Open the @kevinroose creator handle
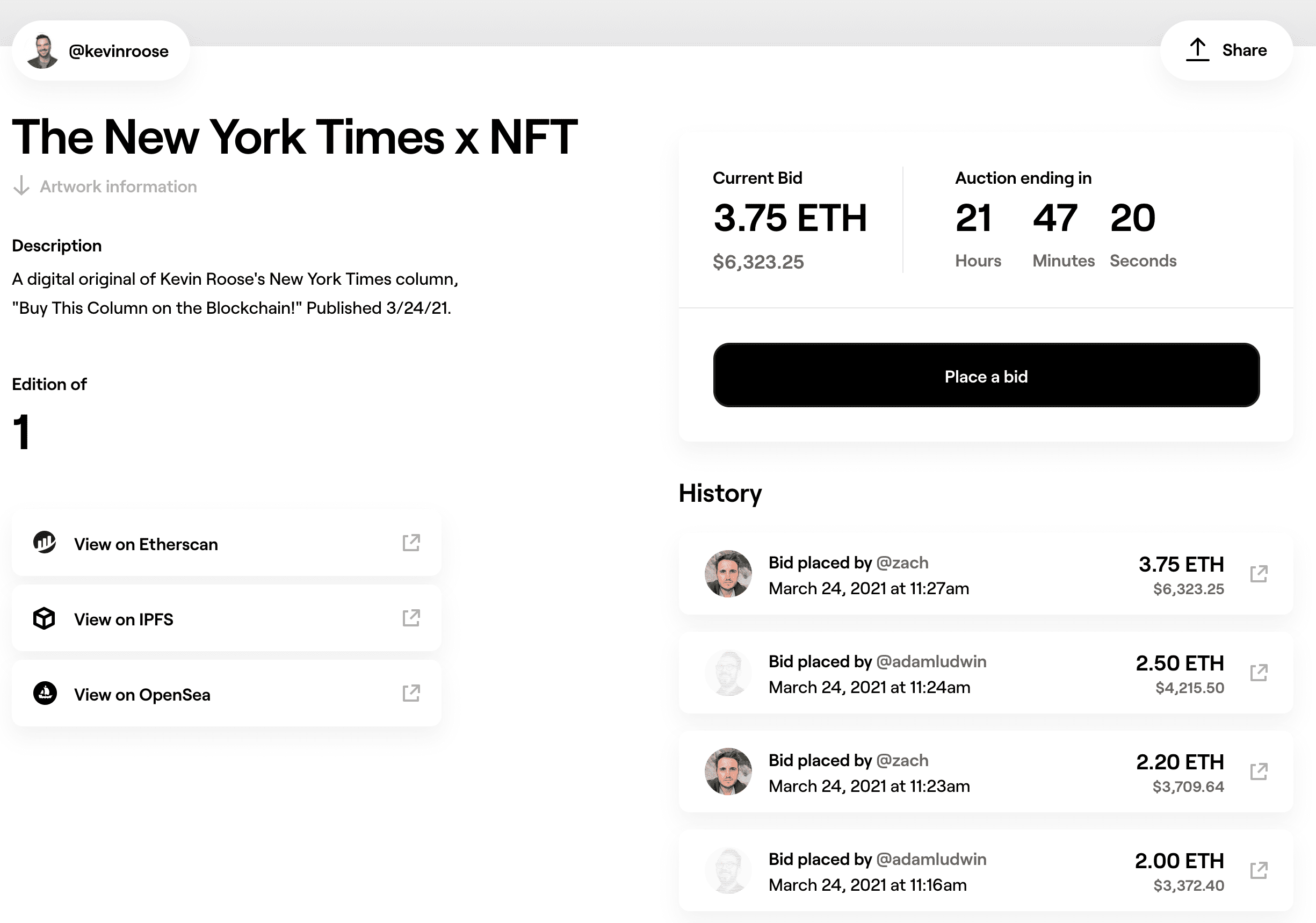Viewport: 1316px width, 923px height. click(119, 51)
